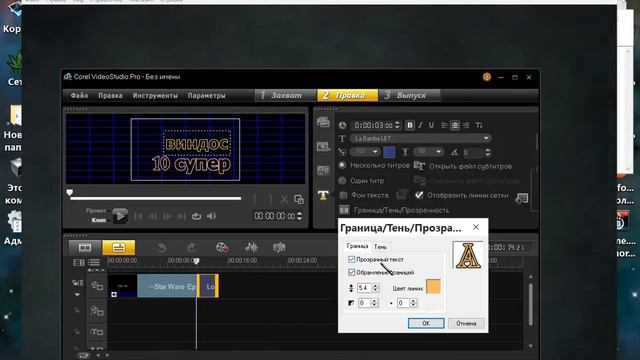
Task: Click the split clip scissors icon
Action: tap(284, 200)
